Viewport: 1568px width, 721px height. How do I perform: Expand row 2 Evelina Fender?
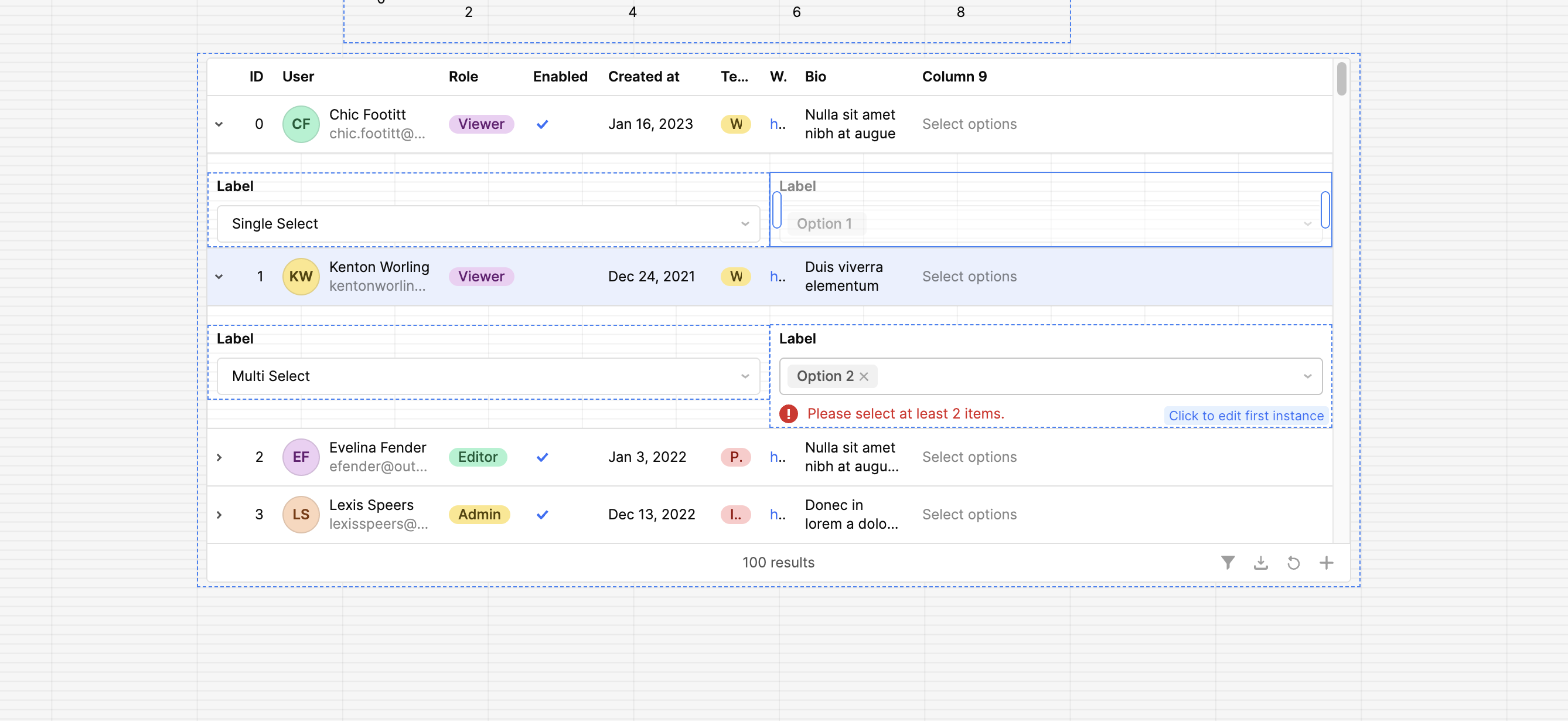pos(219,457)
